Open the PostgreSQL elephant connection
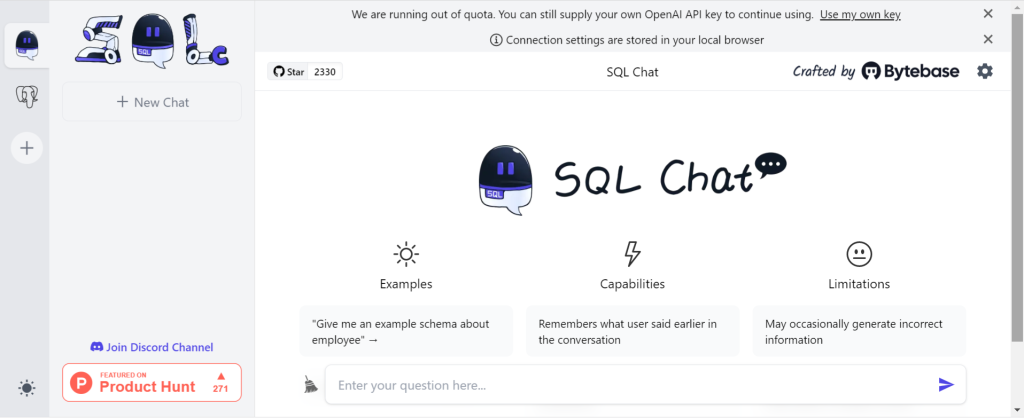1024x418 pixels. point(26,97)
